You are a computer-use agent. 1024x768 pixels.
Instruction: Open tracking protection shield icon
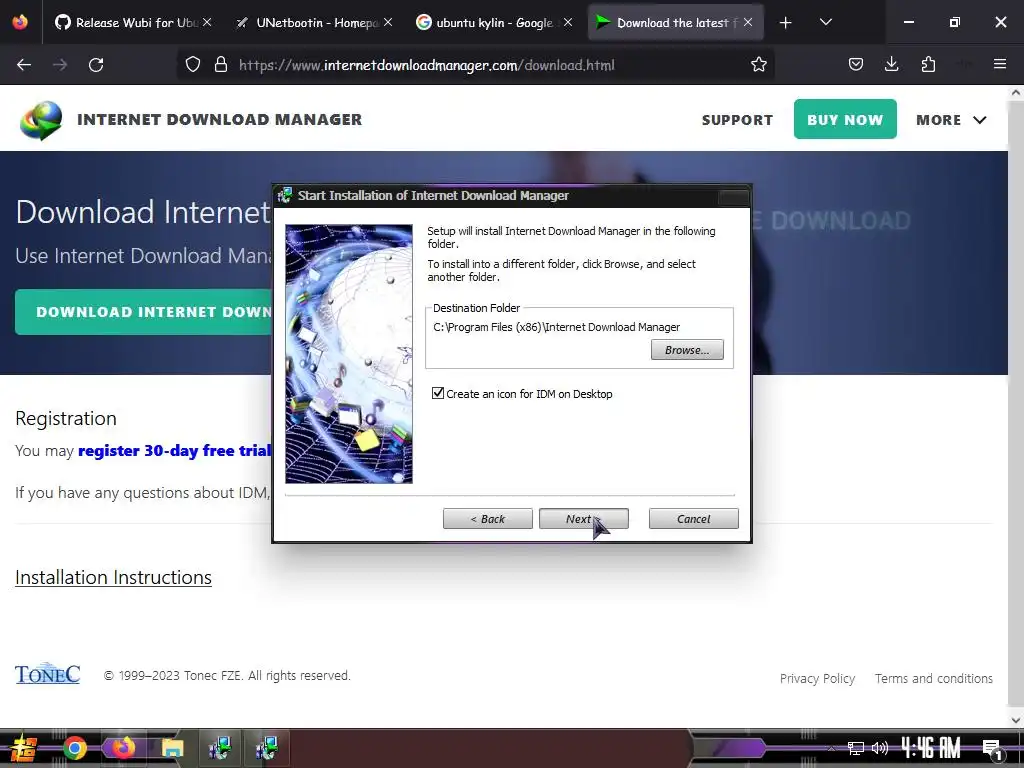pos(193,65)
